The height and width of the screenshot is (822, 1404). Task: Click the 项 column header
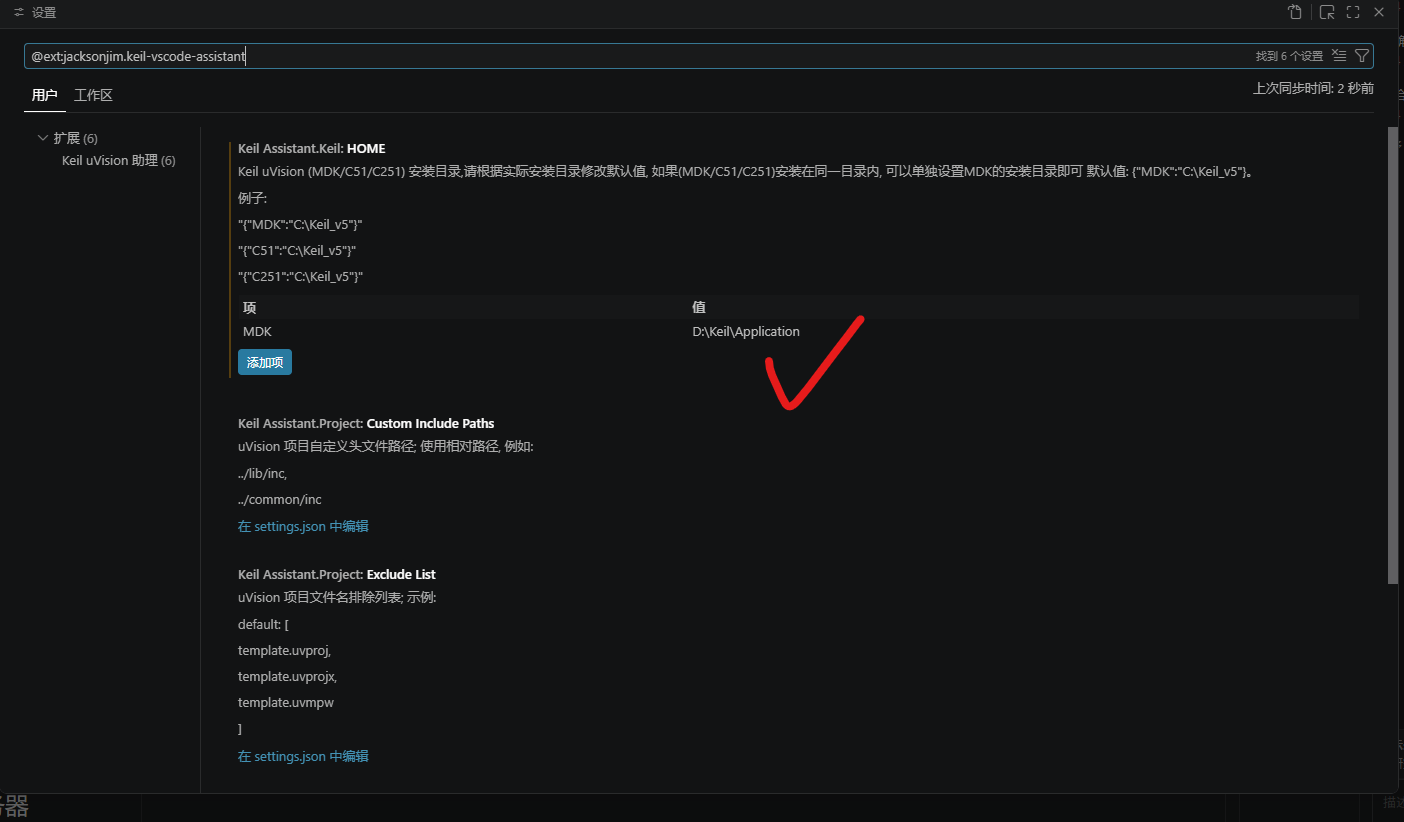(x=250, y=307)
